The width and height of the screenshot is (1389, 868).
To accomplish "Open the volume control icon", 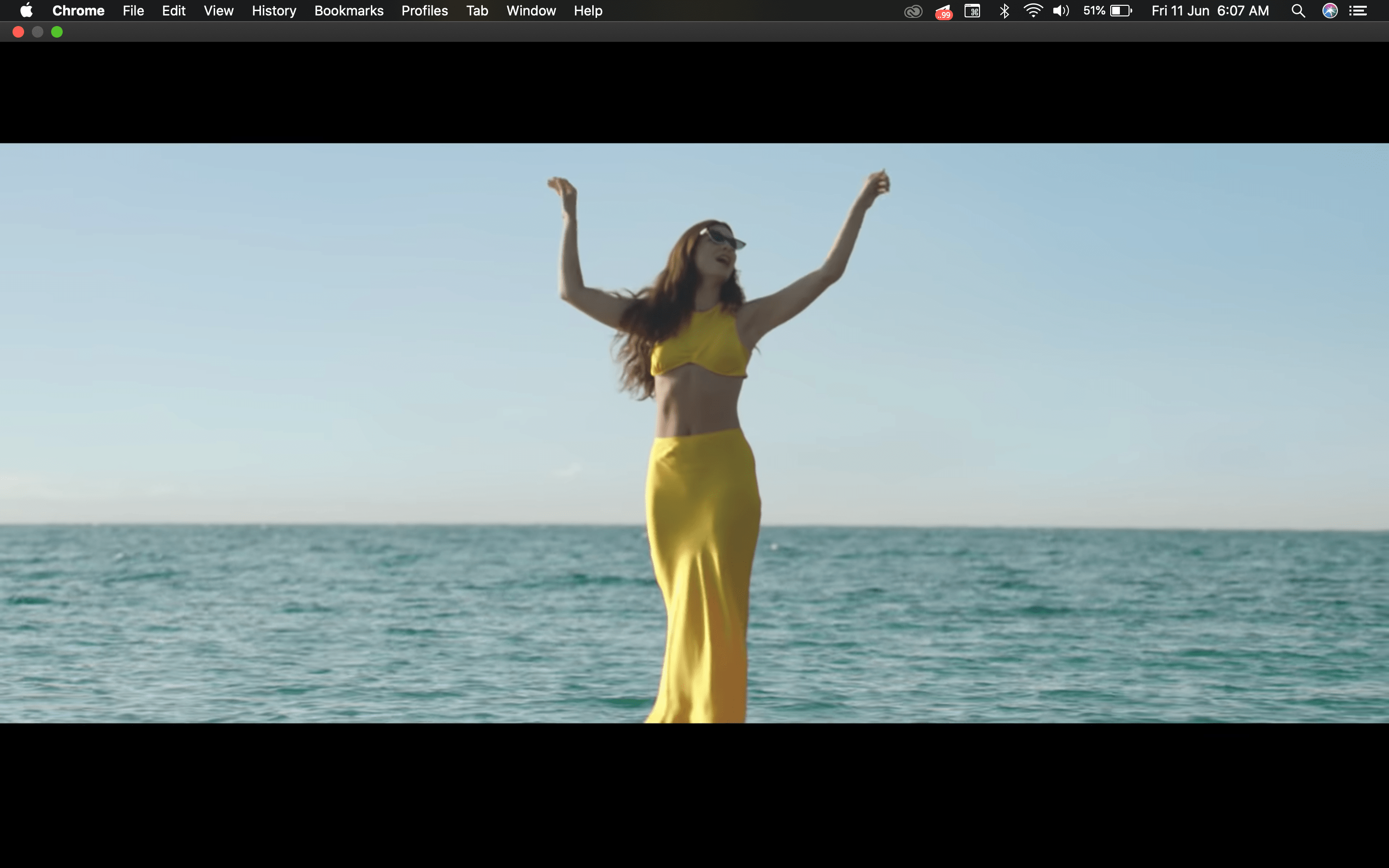I will (1061, 11).
